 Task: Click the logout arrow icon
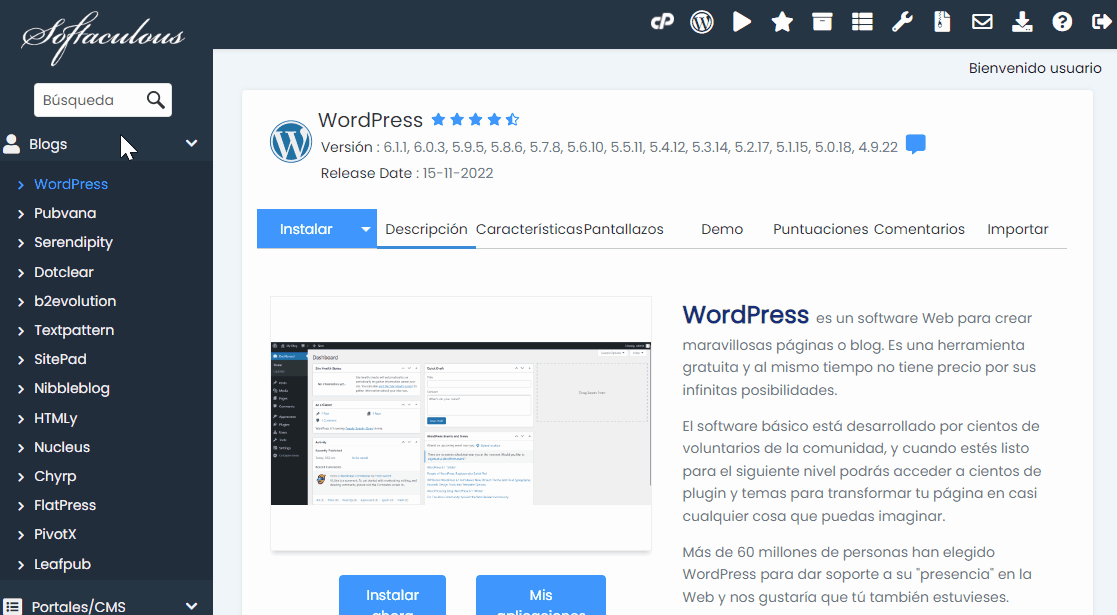coord(1101,22)
